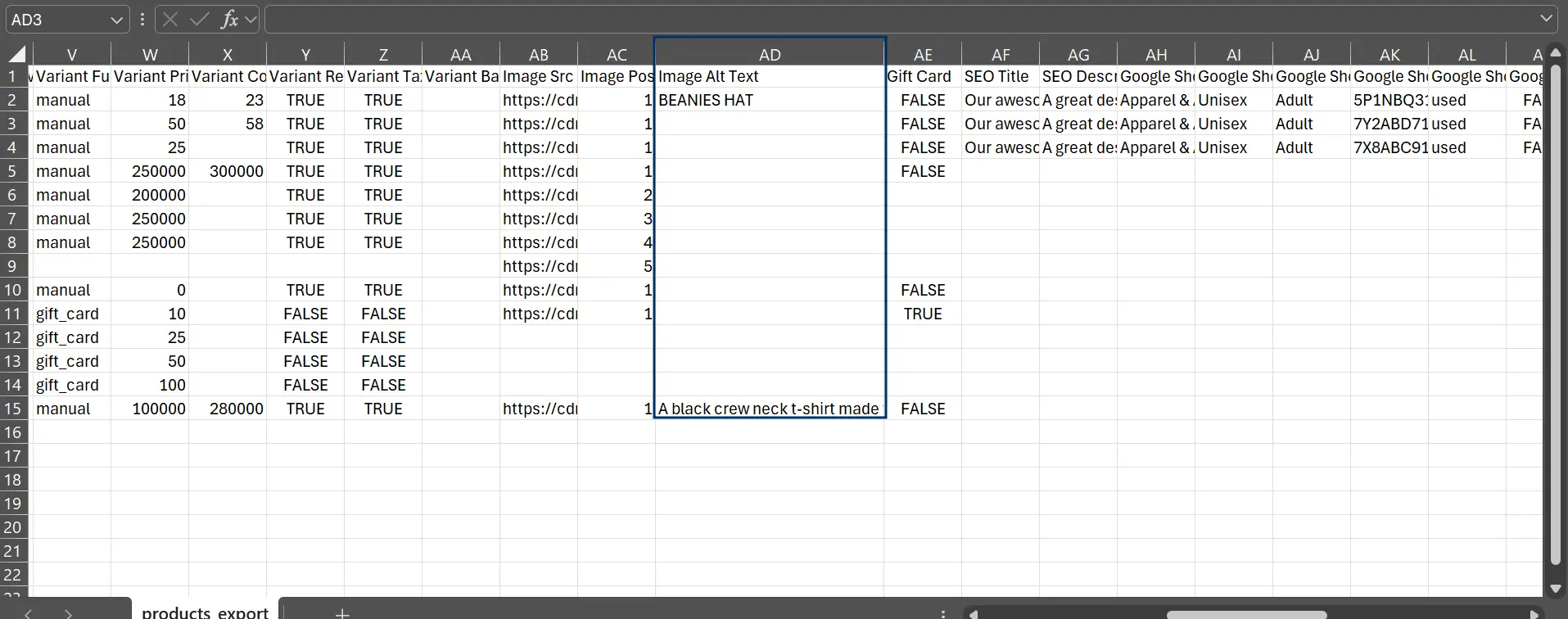Screen dimensions: 1568x619
Task: Click the Enter checkmark formula bar icon
Action: (199, 20)
